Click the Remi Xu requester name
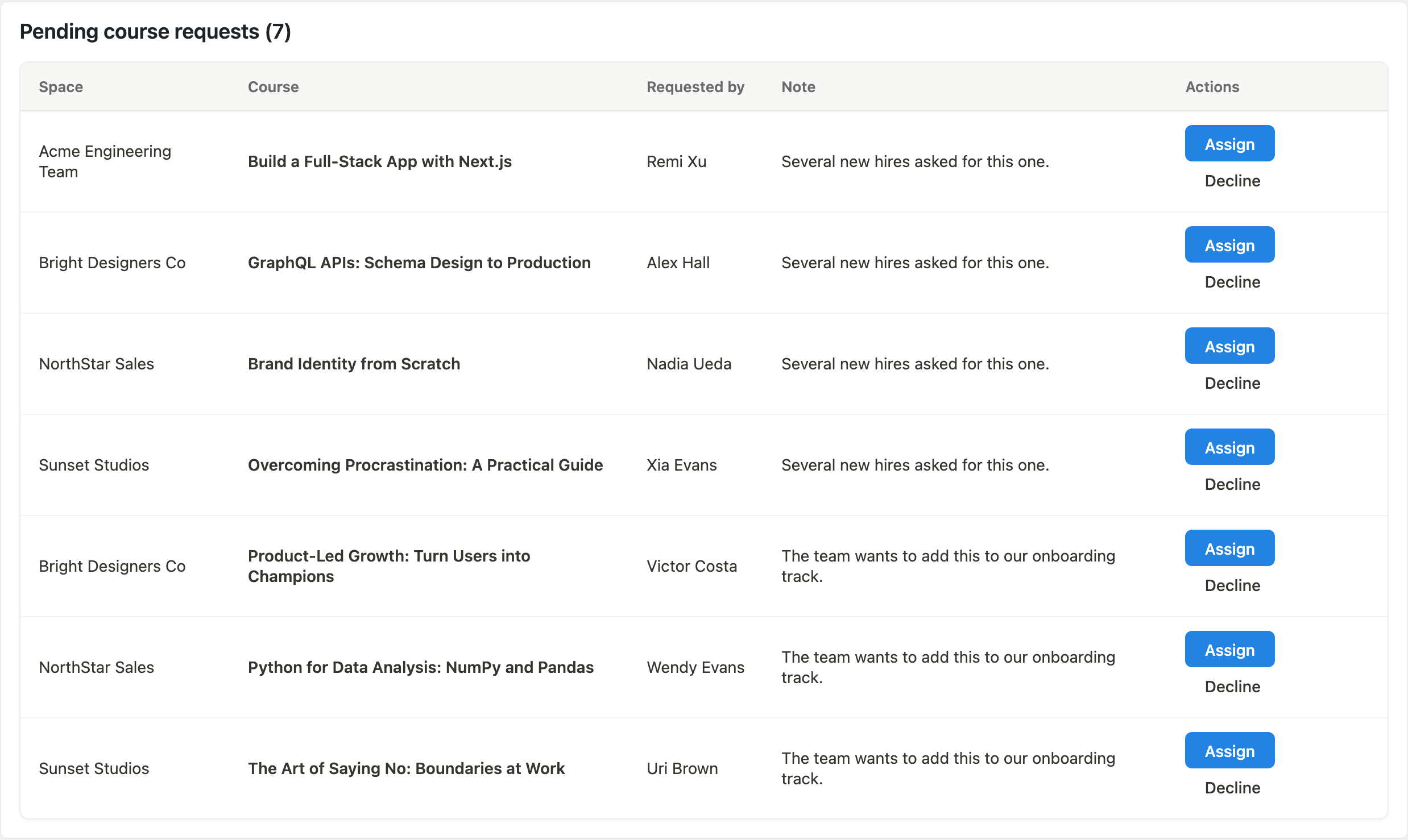This screenshot has width=1408, height=840. pyautogui.click(x=676, y=161)
